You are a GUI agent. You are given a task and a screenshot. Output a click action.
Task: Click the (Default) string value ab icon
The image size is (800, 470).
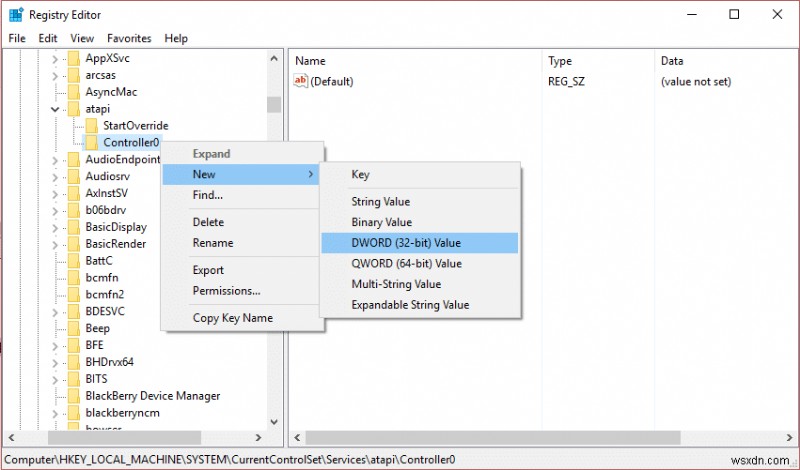[x=301, y=81]
